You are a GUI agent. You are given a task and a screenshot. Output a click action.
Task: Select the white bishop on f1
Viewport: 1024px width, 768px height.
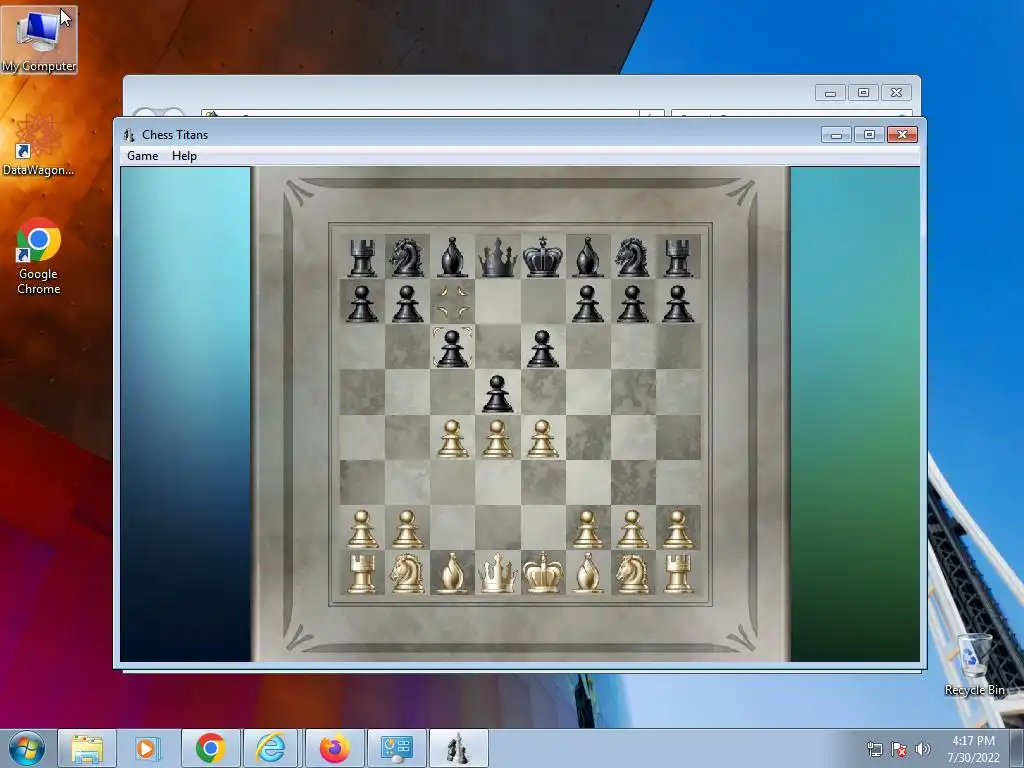pyautogui.click(x=587, y=573)
